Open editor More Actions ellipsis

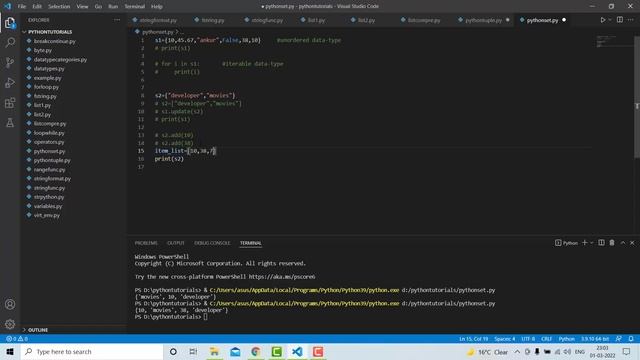[x=631, y=20]
